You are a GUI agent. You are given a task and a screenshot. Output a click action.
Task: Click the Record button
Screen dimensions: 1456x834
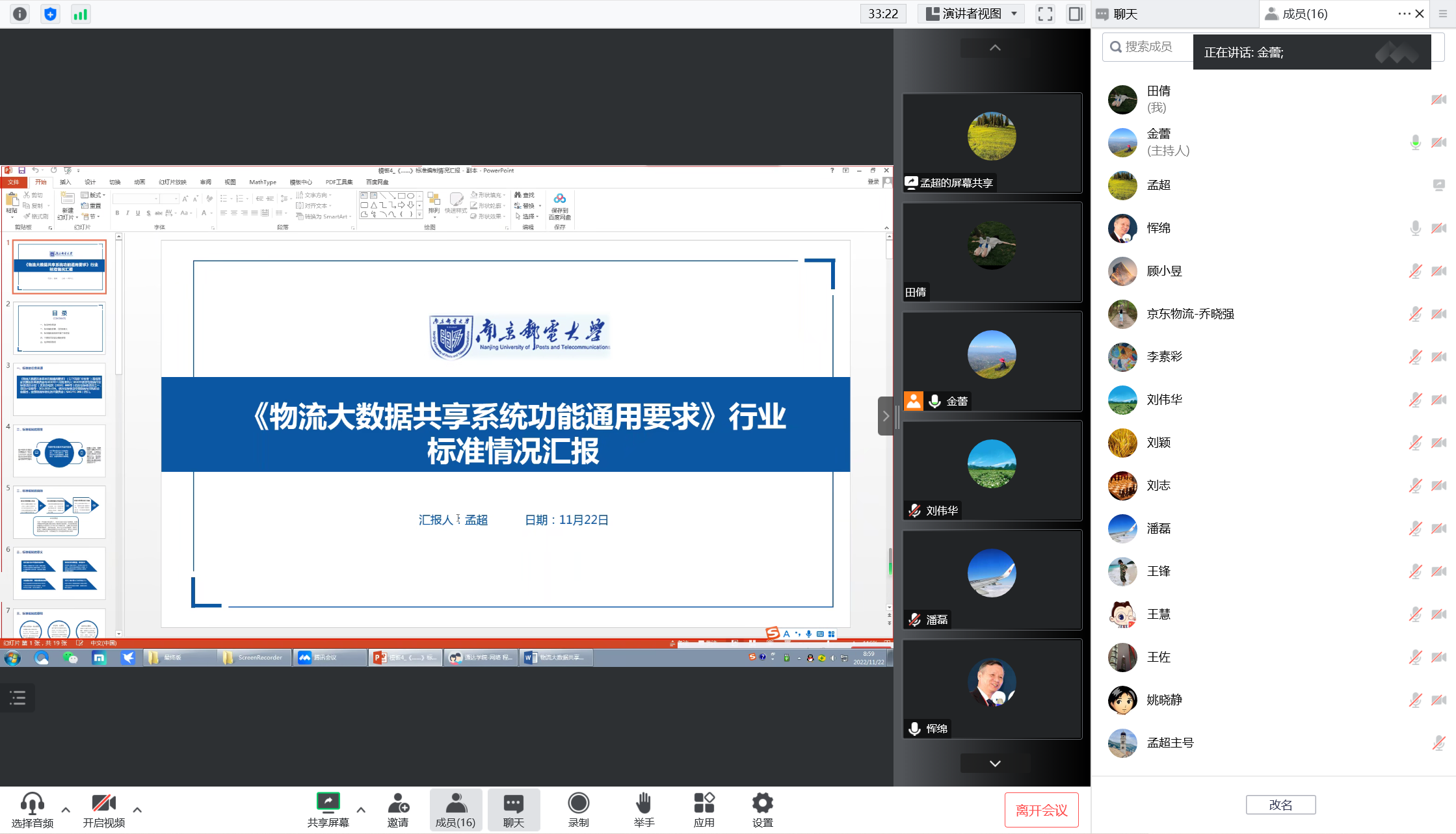click(x=578, y=810)
